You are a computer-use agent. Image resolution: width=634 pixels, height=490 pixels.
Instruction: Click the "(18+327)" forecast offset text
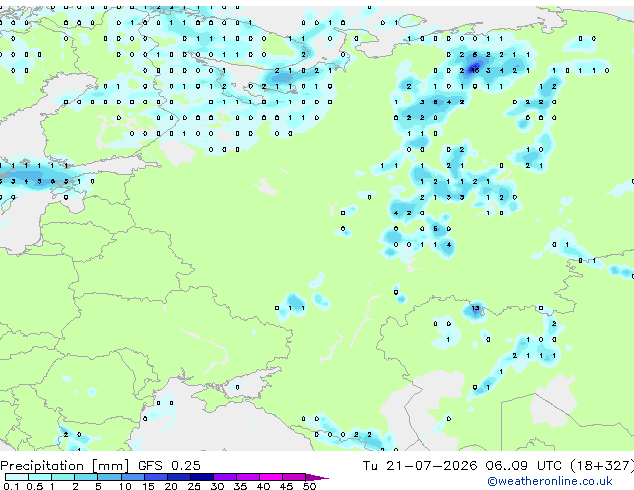pyautogui.click(x=602, y=466)
